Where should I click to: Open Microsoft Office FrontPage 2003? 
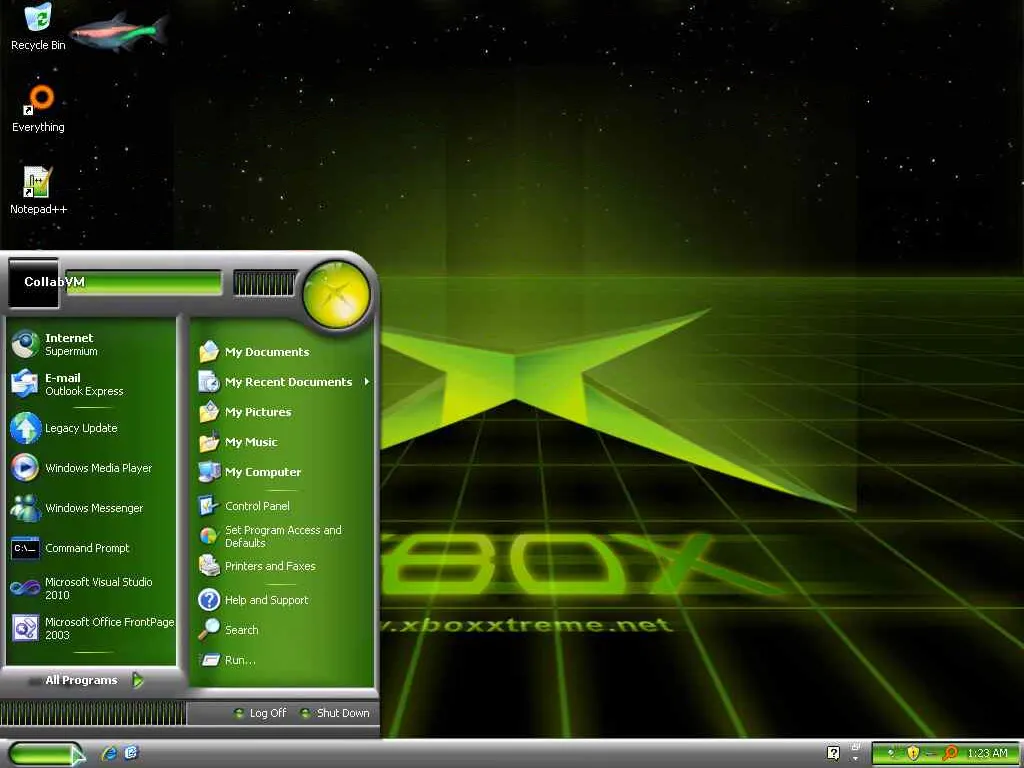(x=91, y=628)
